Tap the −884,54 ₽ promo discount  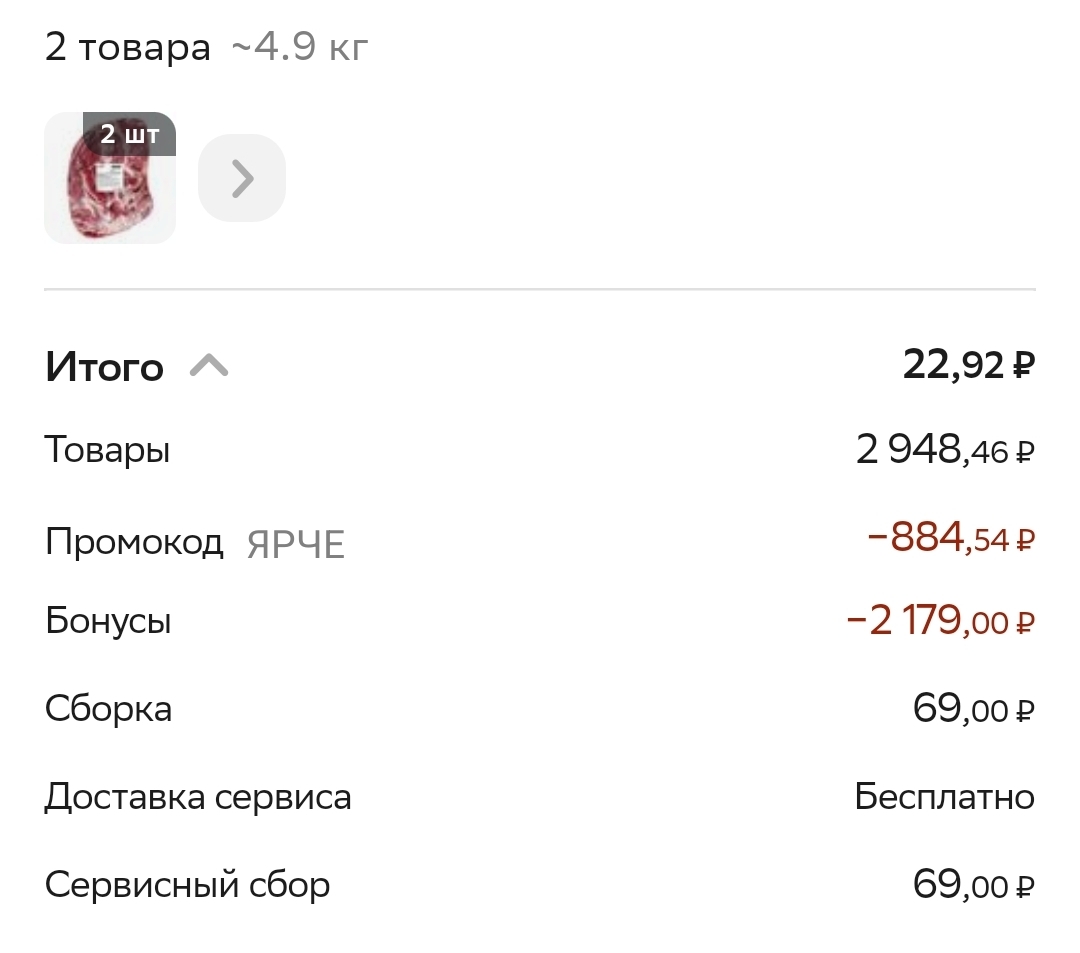950,538
